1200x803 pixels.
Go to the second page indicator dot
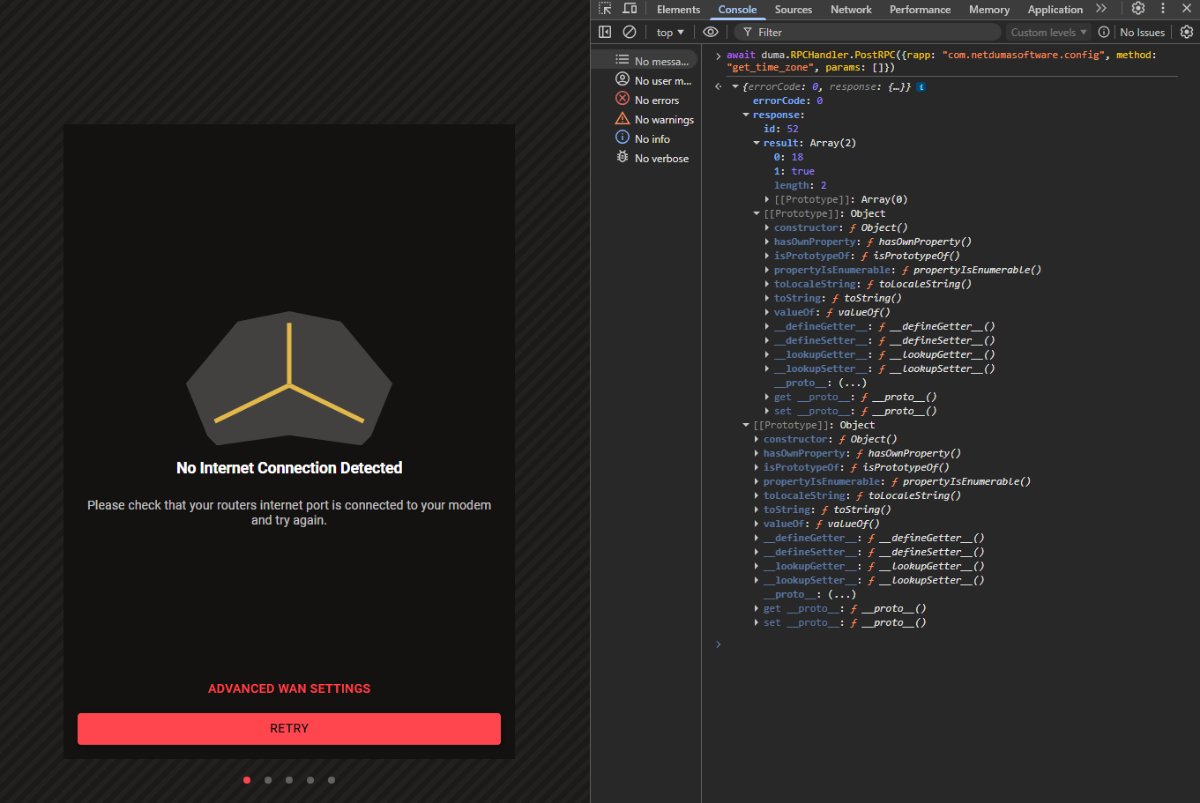(268, 780)
